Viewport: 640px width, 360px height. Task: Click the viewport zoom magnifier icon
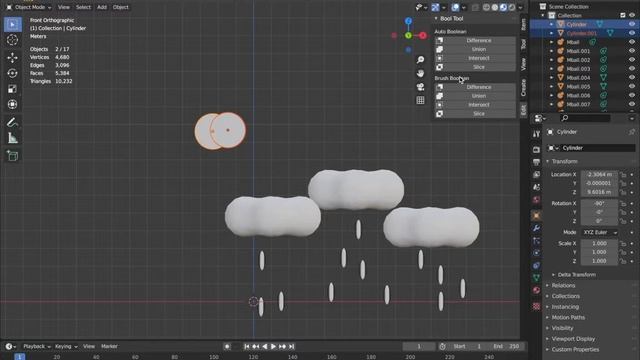point(420,60)
